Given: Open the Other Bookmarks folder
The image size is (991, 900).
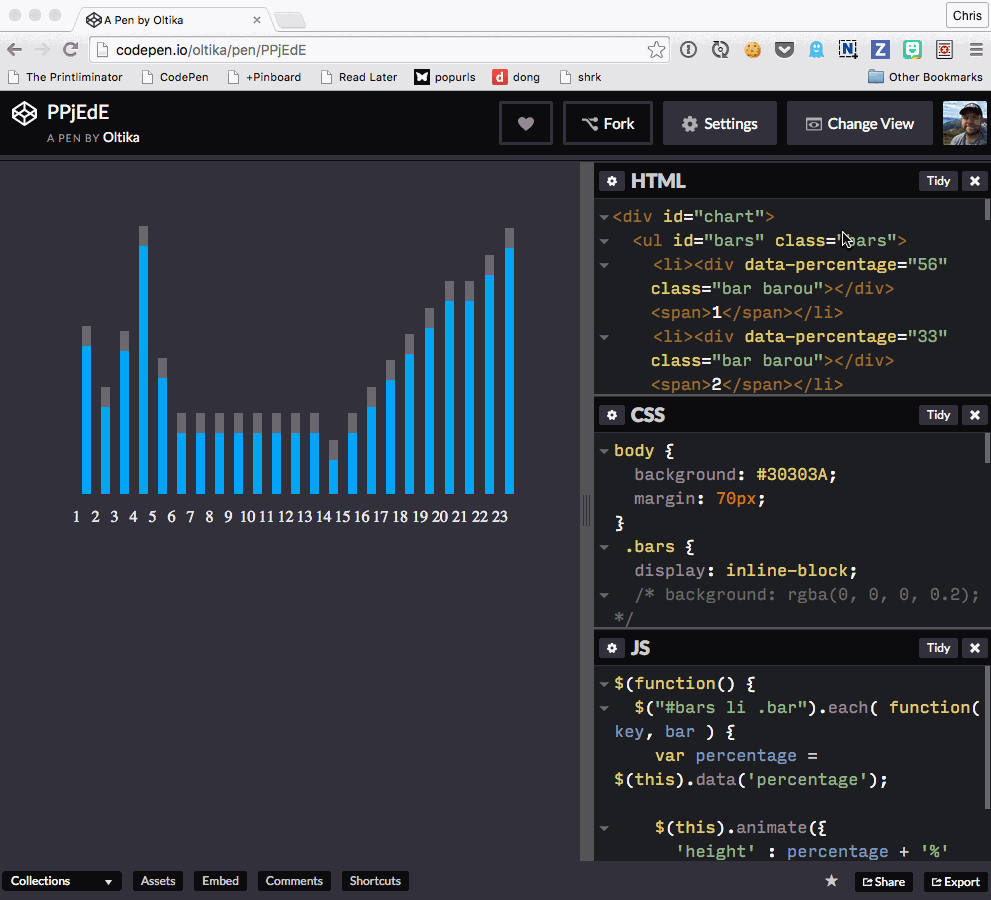Looking at the screenshot, I should coord(925,77).
